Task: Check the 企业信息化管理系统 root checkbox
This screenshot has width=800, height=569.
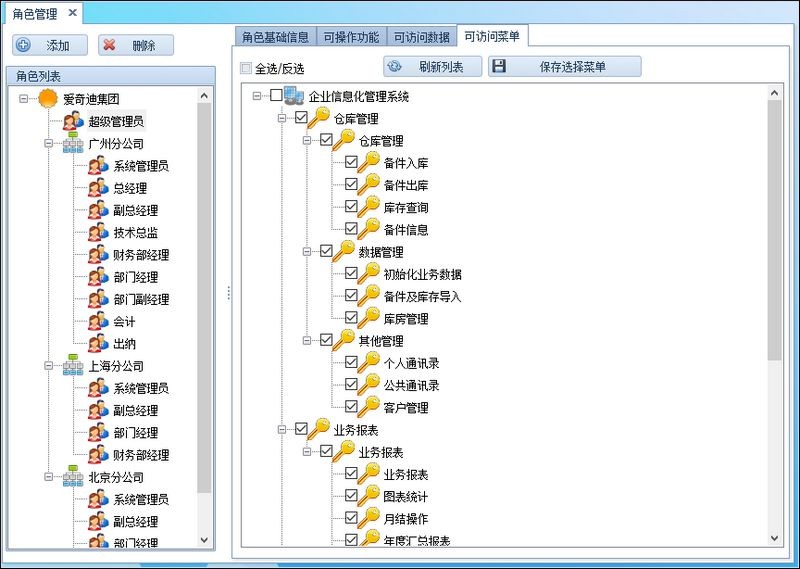Action: (x=276, y=95)
